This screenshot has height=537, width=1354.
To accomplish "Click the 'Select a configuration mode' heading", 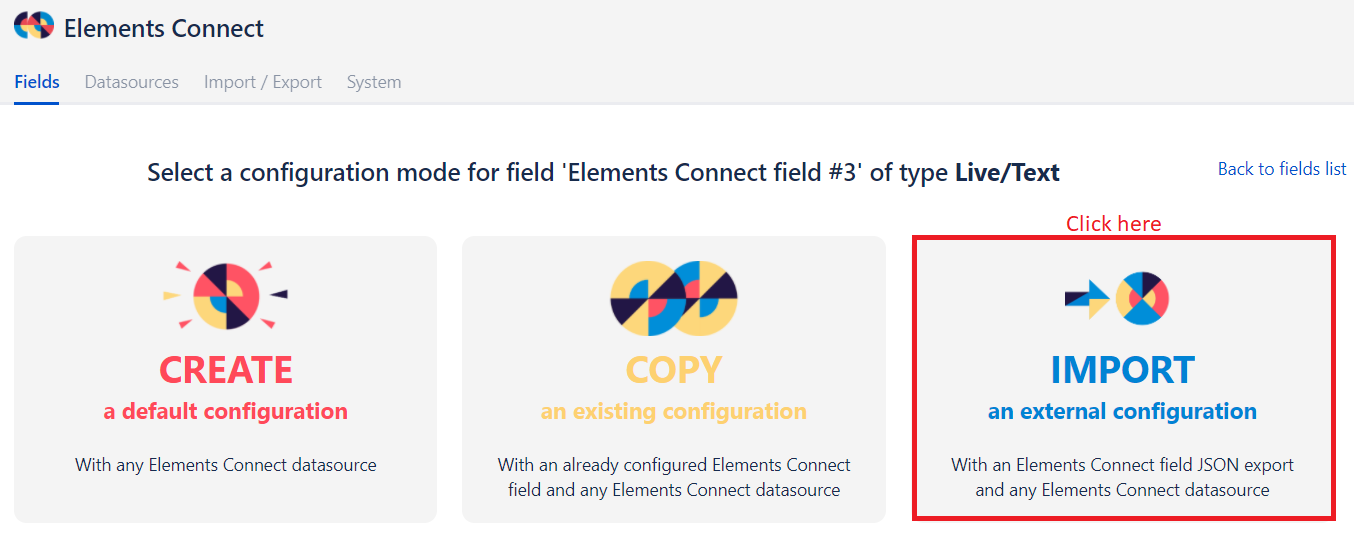I will point(603,173).
